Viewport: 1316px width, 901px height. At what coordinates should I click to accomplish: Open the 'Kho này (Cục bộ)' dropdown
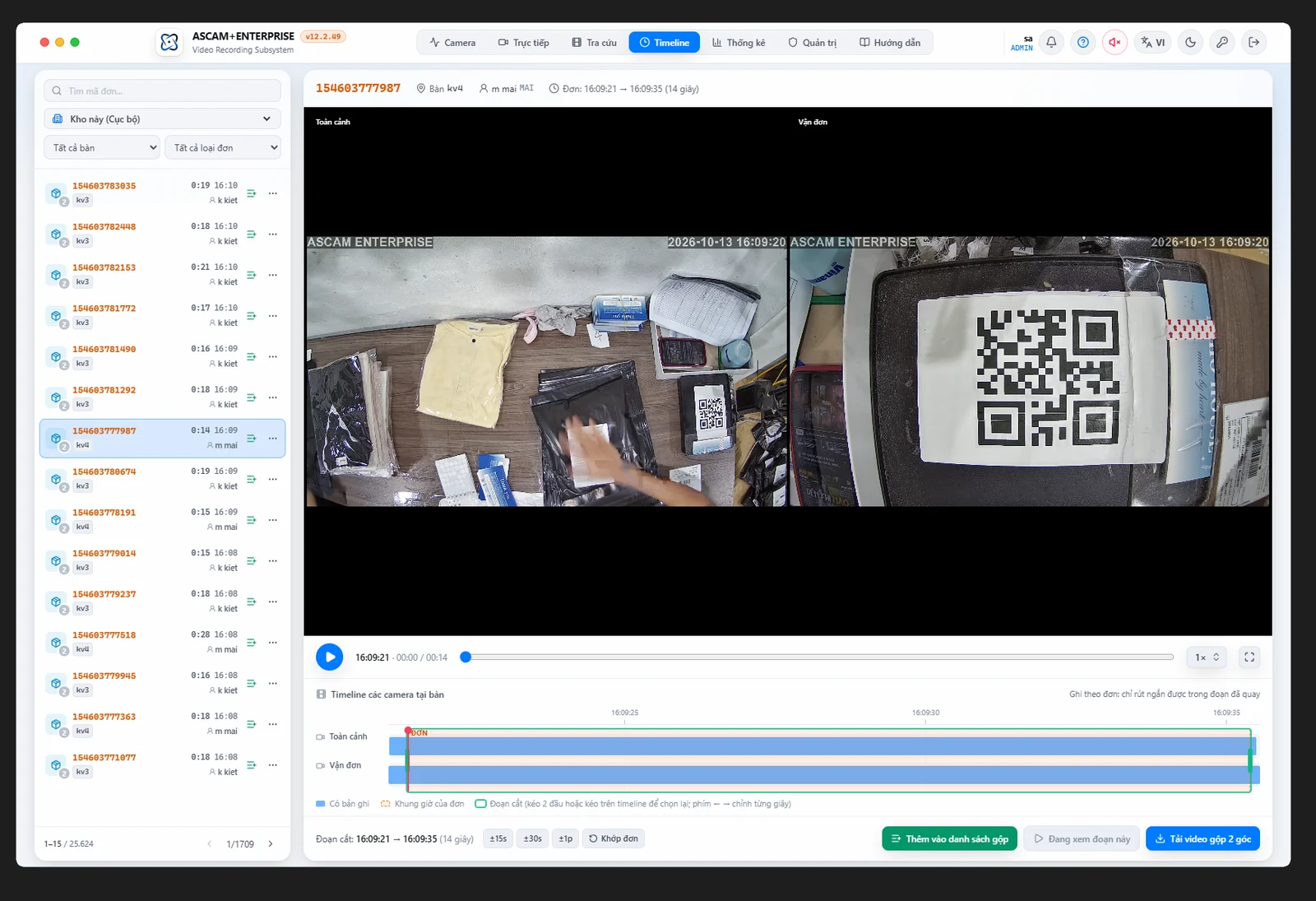coord(162,119)
